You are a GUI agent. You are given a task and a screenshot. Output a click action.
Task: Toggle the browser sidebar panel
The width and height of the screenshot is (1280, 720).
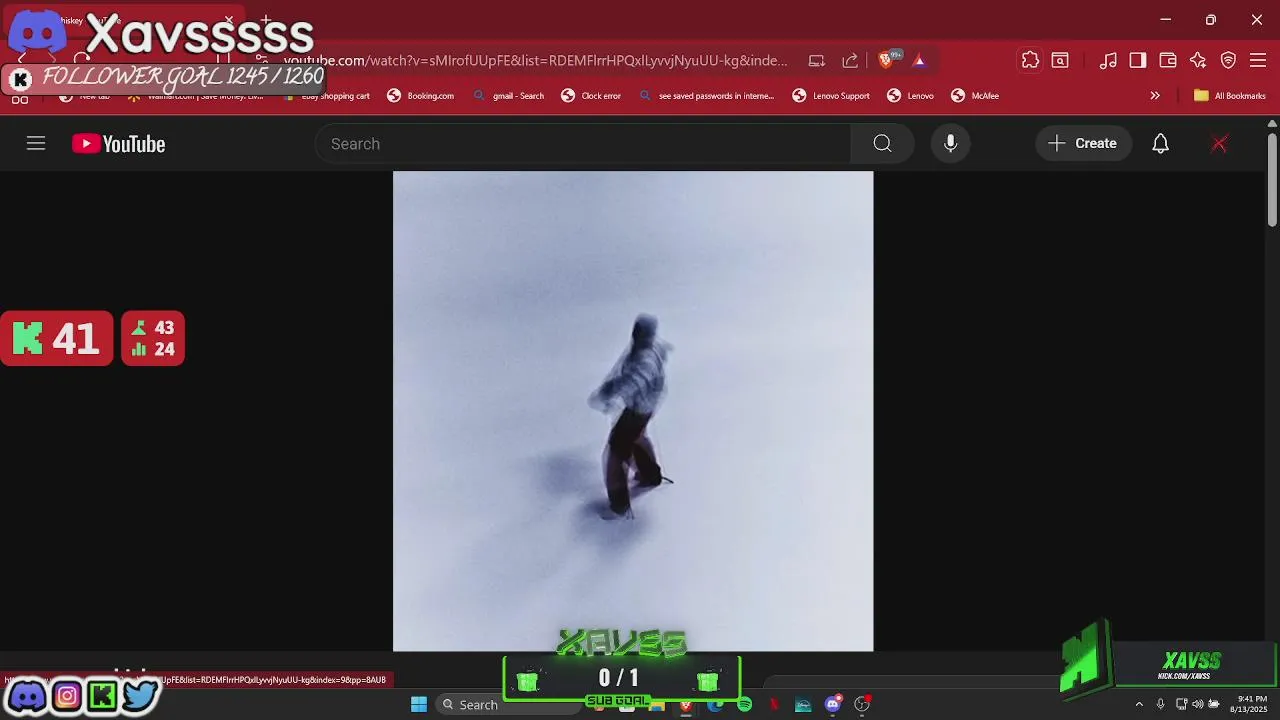(x=1138, y=61)
